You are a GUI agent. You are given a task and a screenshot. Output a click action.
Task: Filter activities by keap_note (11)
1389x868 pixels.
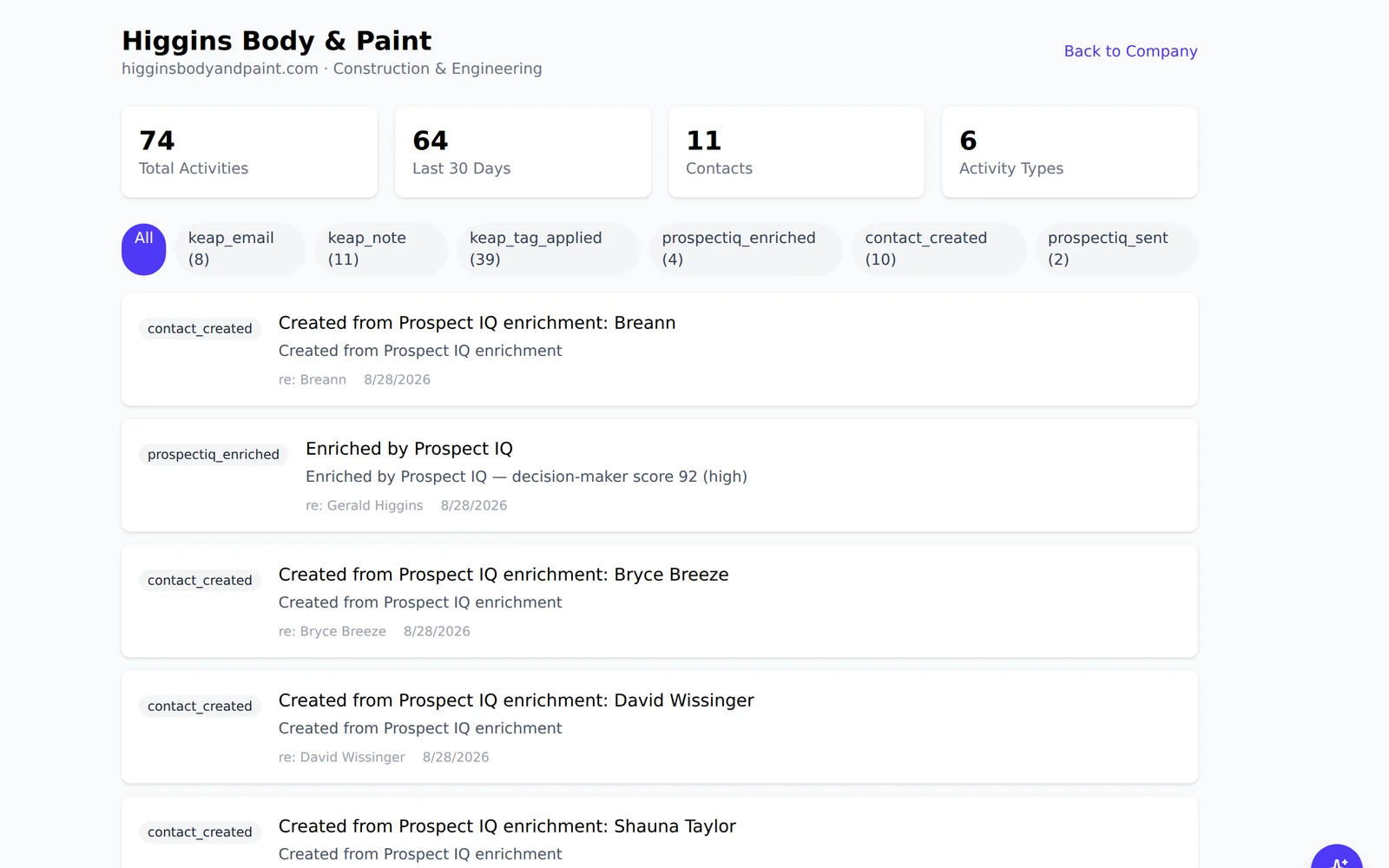pyautogui.click(x=381, y=249)
